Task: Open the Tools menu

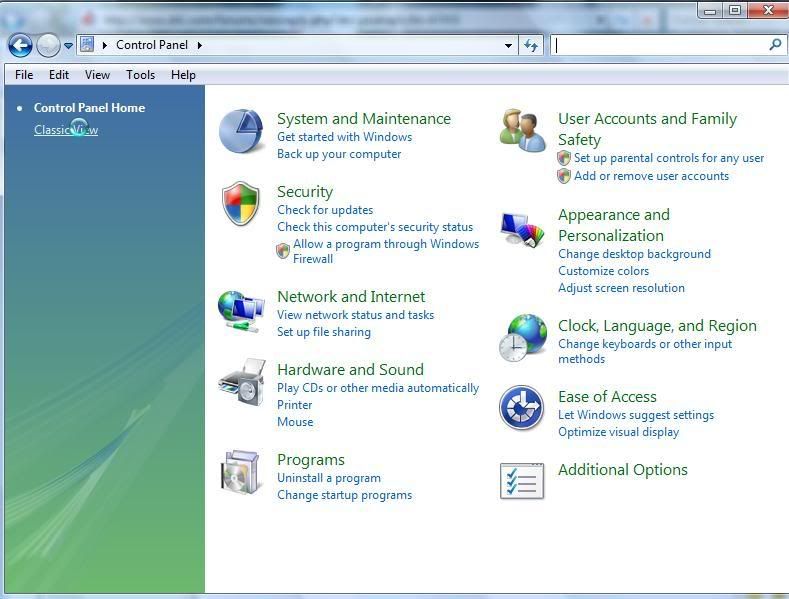Action: coord(140,75)
